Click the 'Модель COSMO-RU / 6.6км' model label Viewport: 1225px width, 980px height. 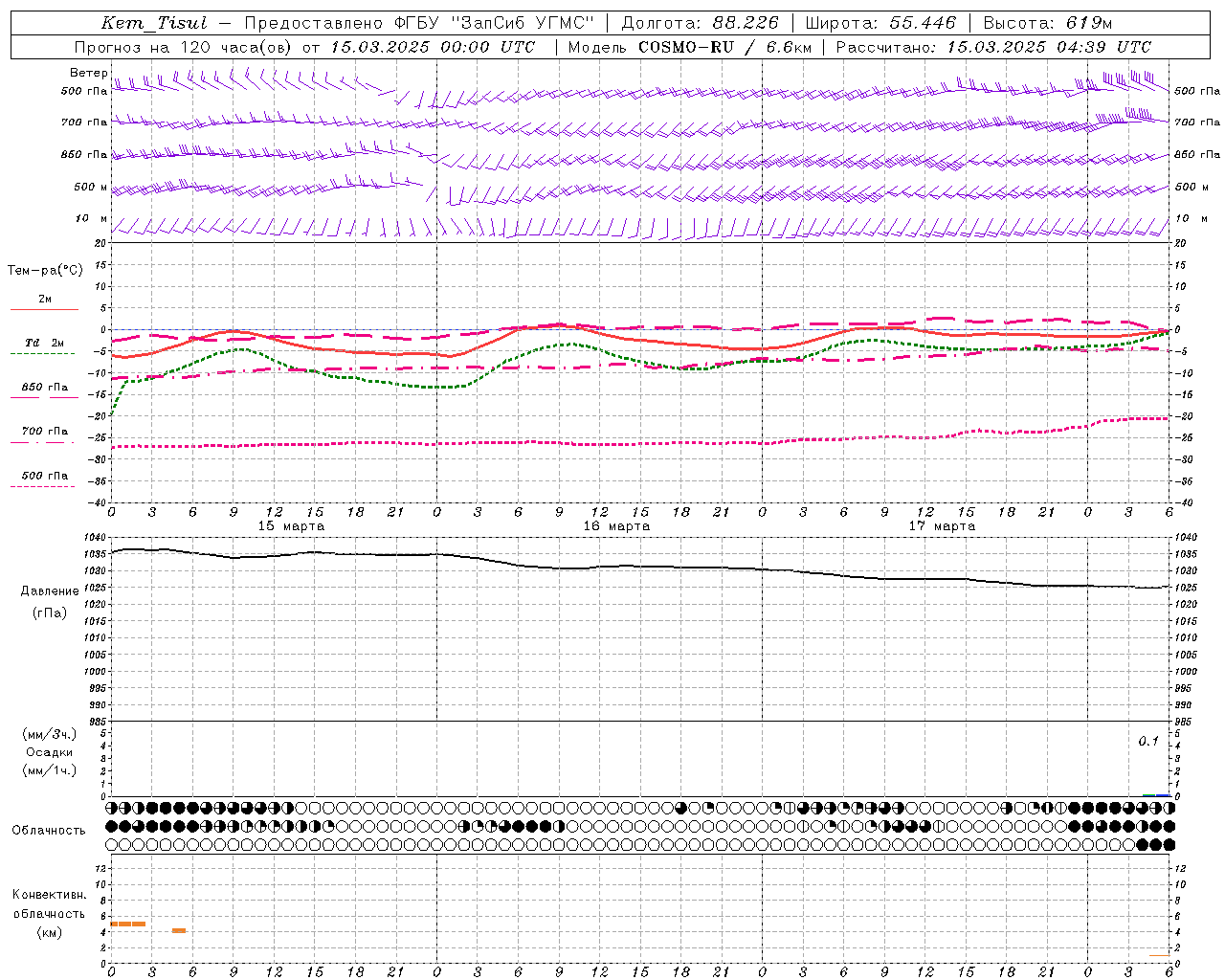coord(689,47)
